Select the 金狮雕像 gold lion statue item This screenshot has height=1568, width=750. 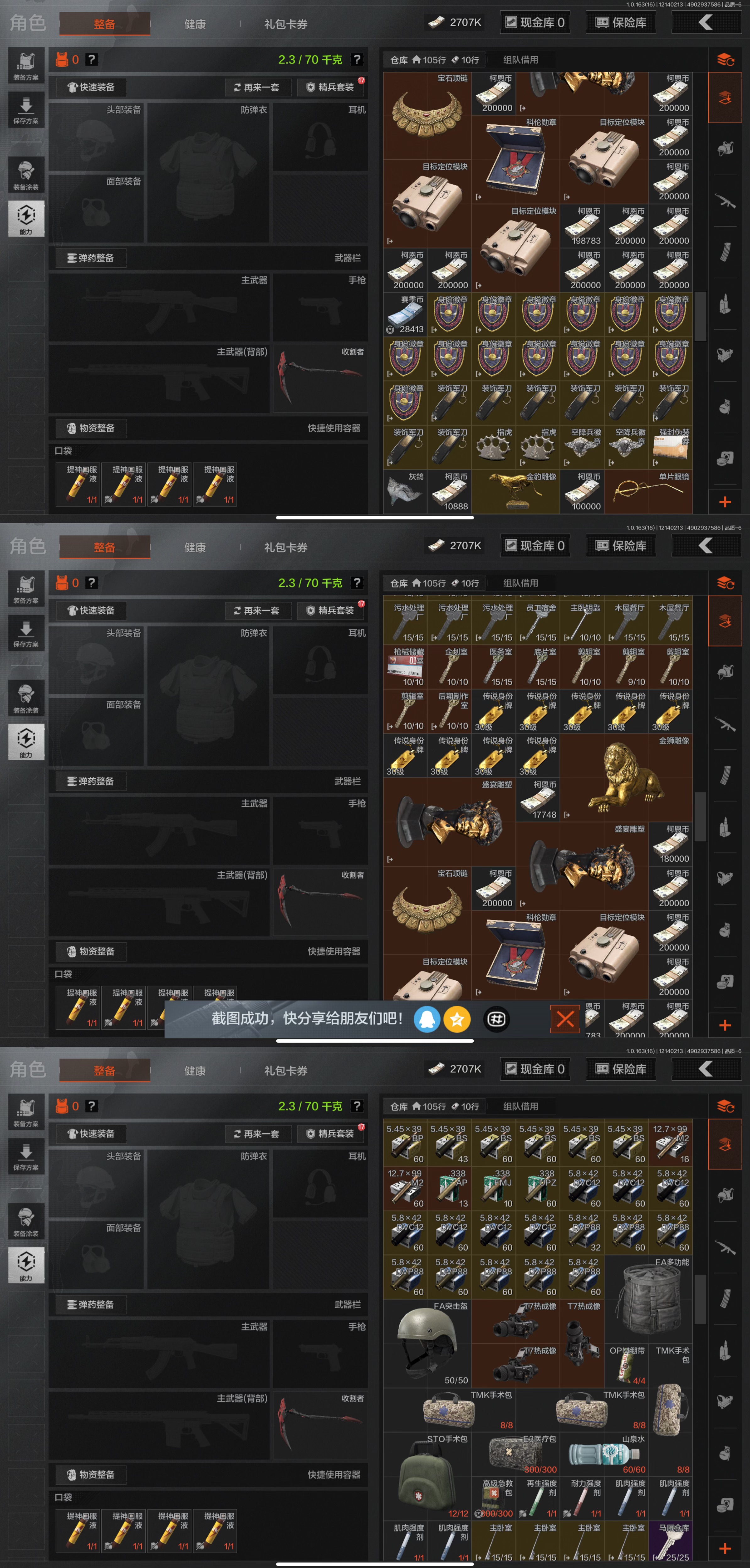[x=627, y=779]
